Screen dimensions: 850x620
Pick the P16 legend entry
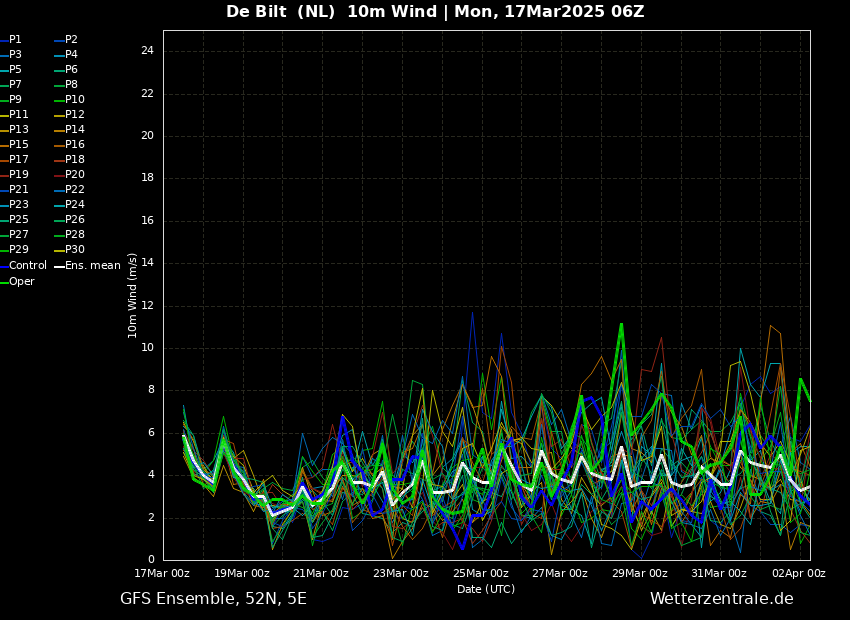(75, 145)
